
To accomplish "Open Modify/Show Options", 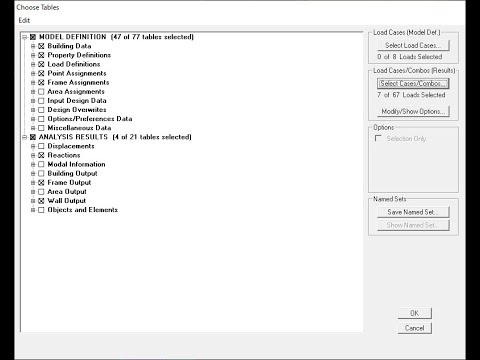I will 413,111.
